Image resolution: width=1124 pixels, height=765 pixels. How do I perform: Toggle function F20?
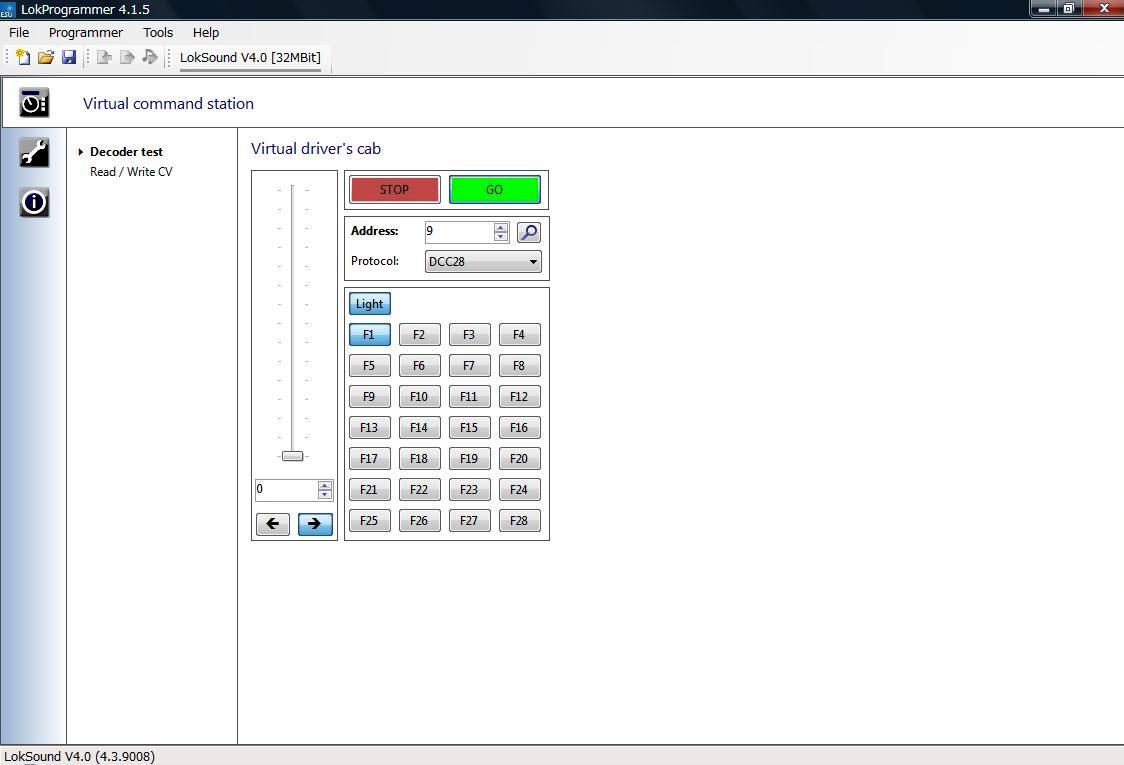tap(520, 459)
